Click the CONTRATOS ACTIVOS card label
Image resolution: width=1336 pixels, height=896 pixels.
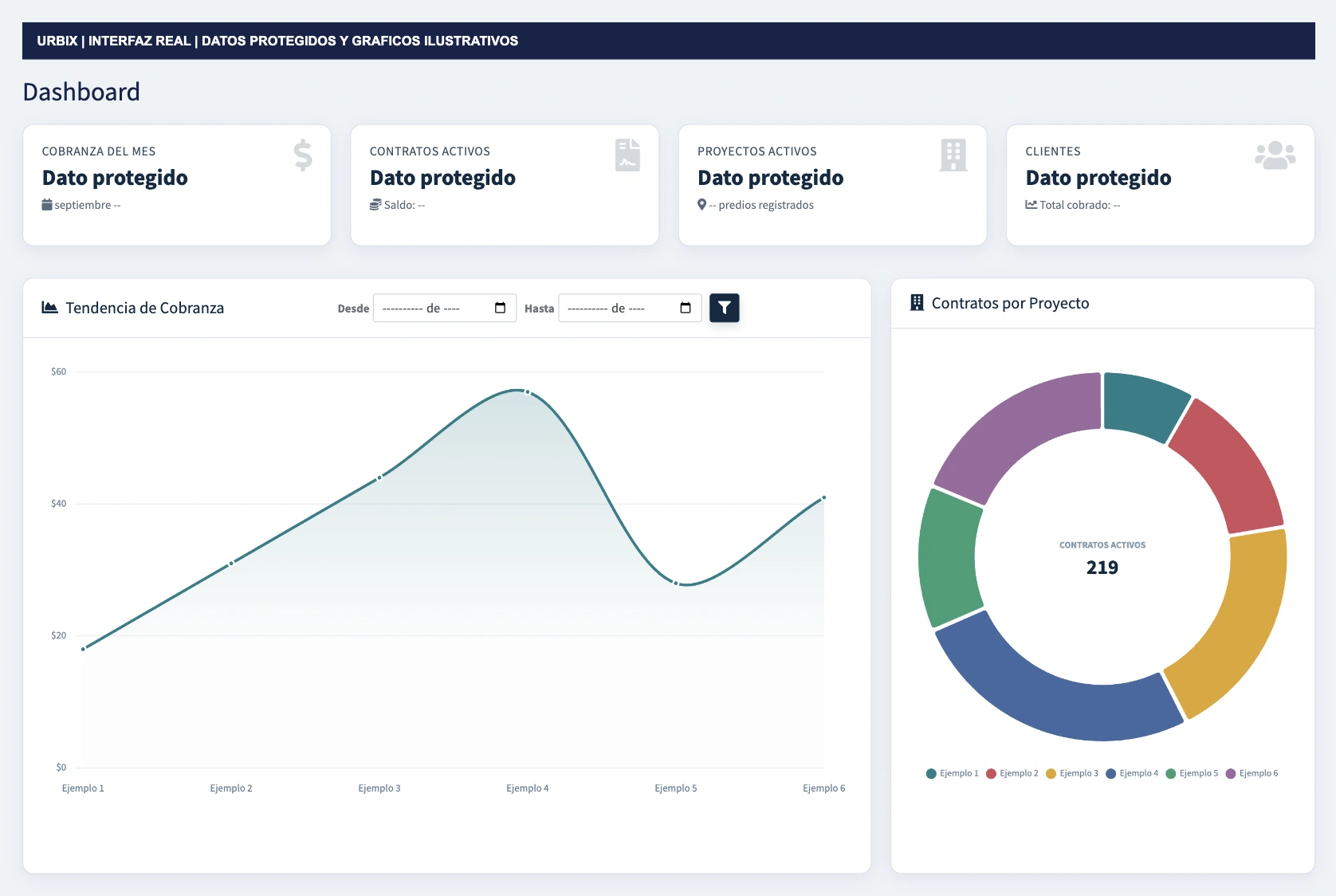coord(430,151)
